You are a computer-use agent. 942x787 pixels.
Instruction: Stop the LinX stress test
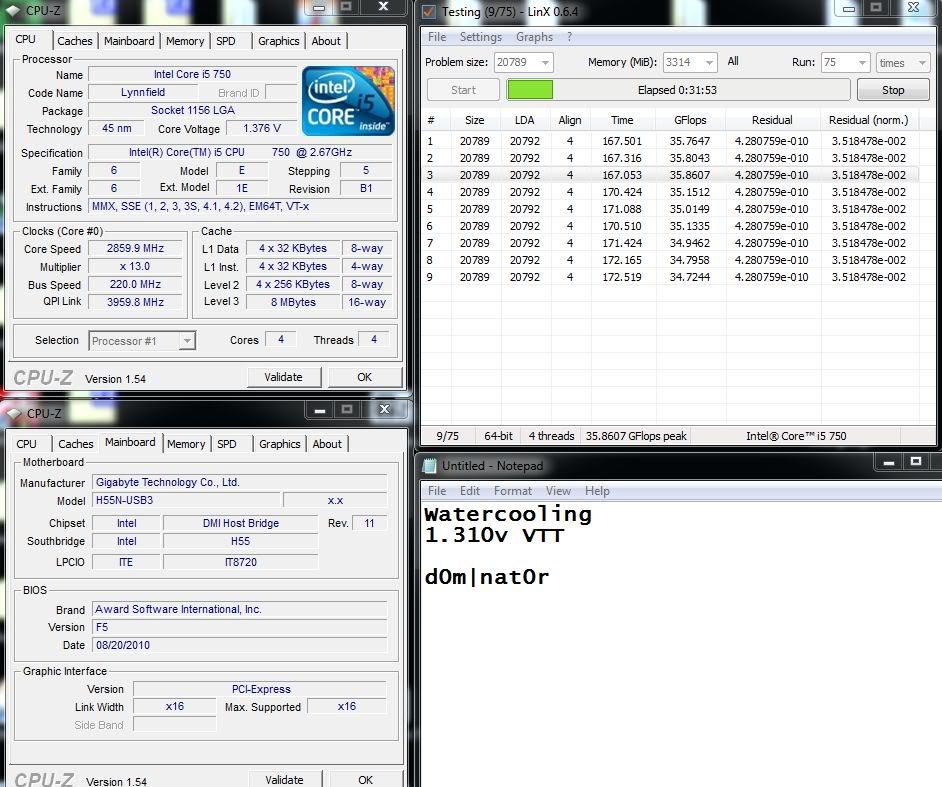893,90
